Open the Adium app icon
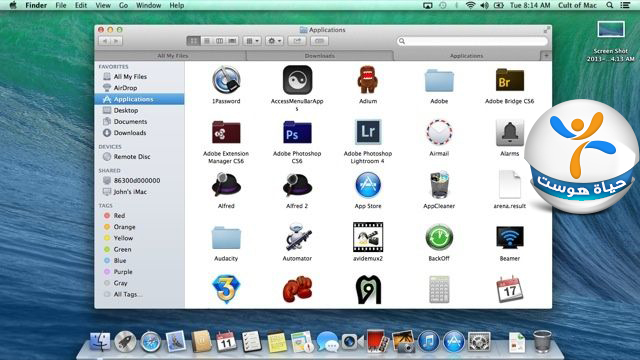The height and width of the screenshot is (360, 640). [x=368, y=80]
